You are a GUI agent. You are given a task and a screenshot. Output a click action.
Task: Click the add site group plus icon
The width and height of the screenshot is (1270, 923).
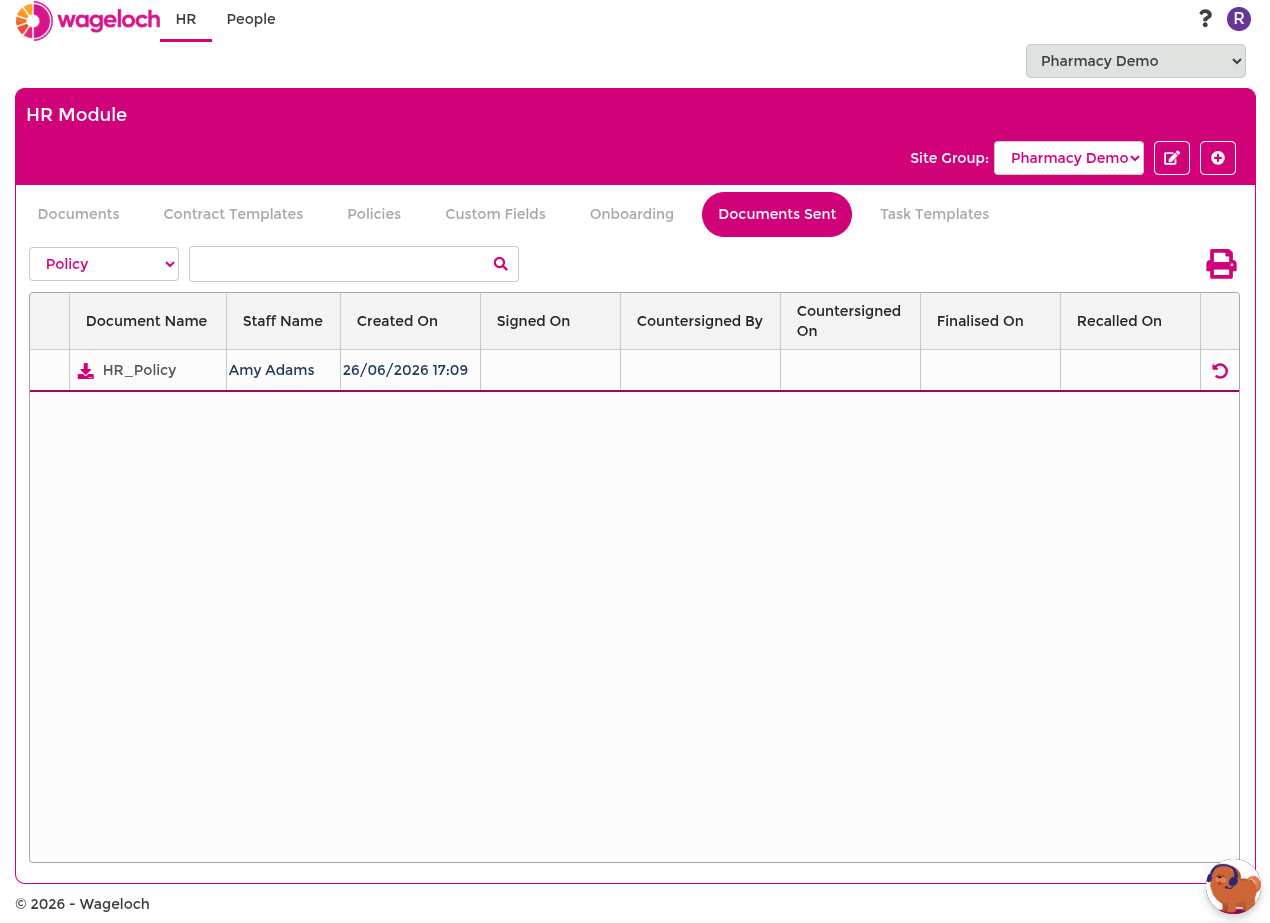coord(1218,158)
